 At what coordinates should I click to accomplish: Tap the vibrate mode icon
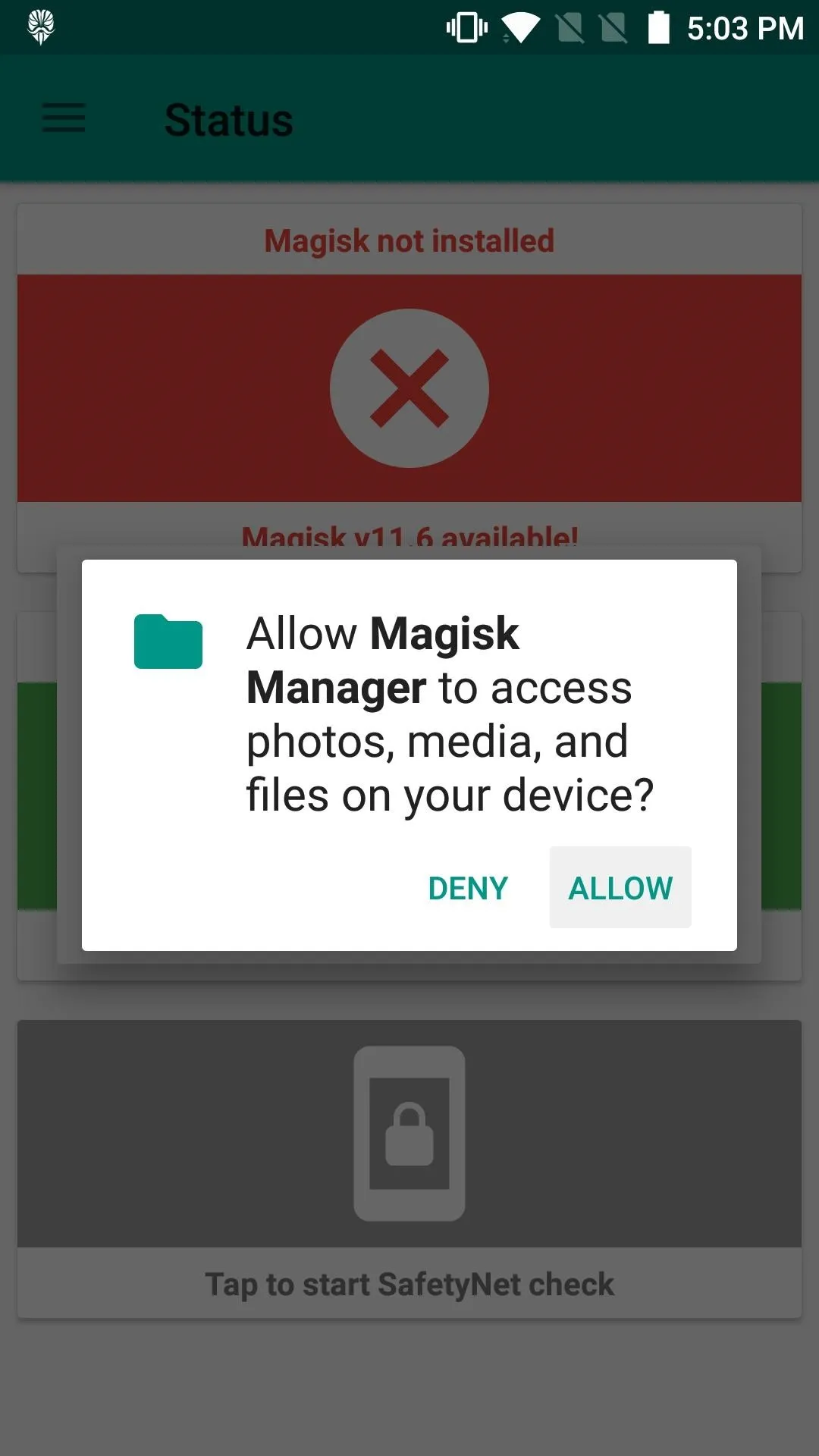click(x=467, y=28)
